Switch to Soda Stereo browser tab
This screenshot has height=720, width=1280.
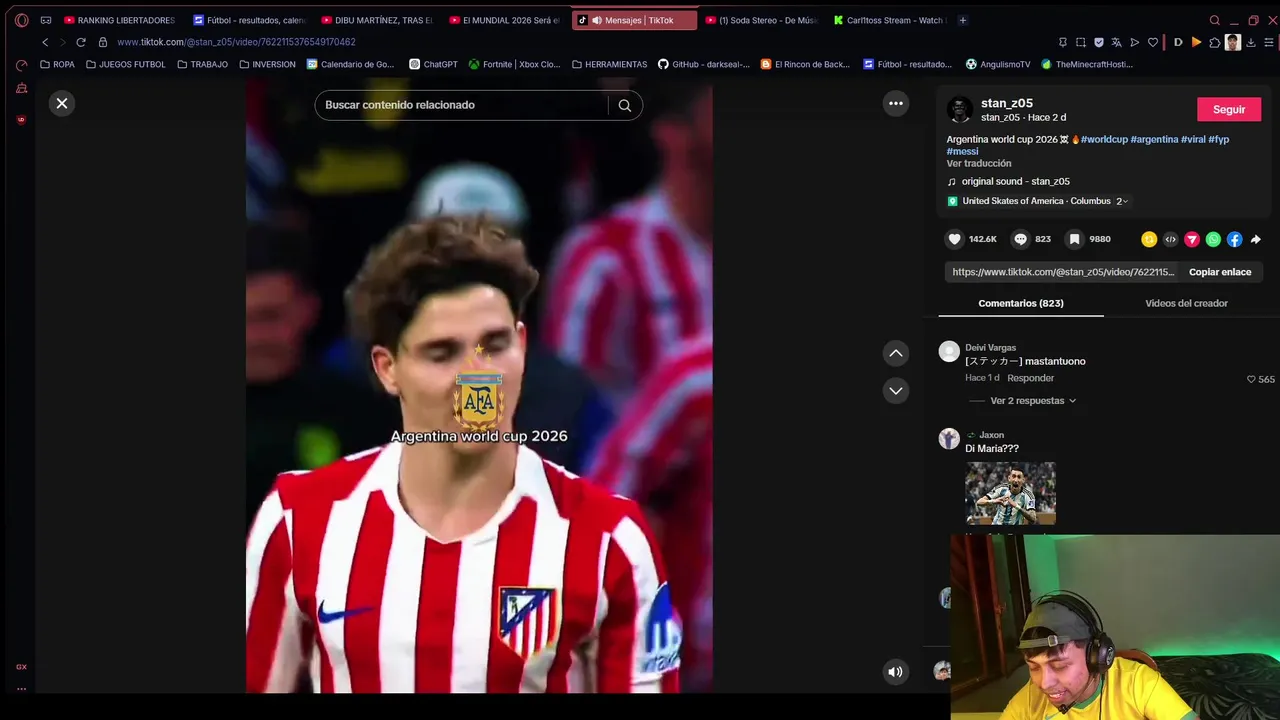tap(761, 20)
